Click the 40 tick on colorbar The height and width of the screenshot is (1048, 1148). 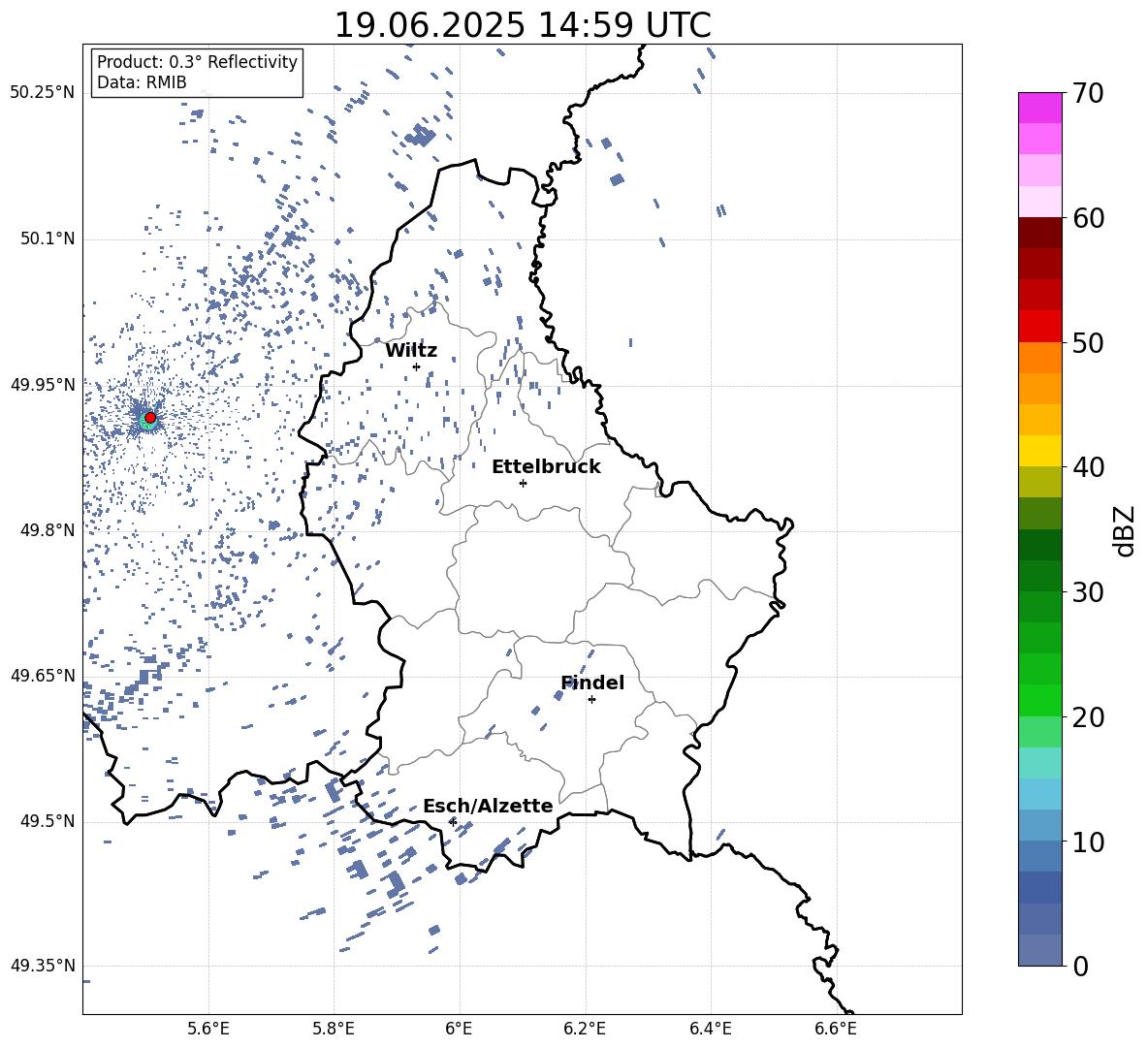tap(1088, 467)
